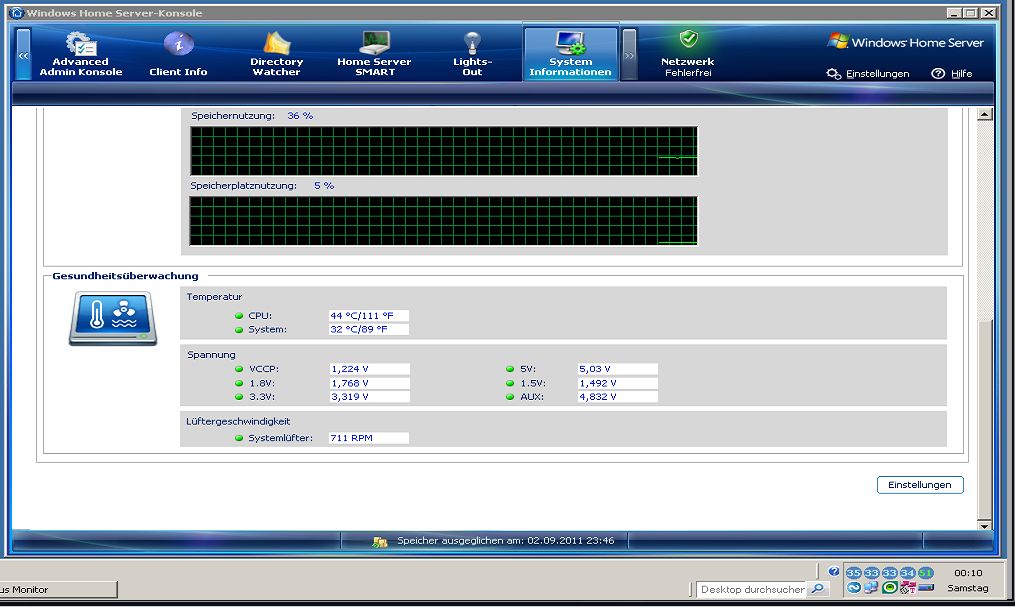1015x607 pixels.
Task: Select the System Informationen tab
Action: (570, 54)
